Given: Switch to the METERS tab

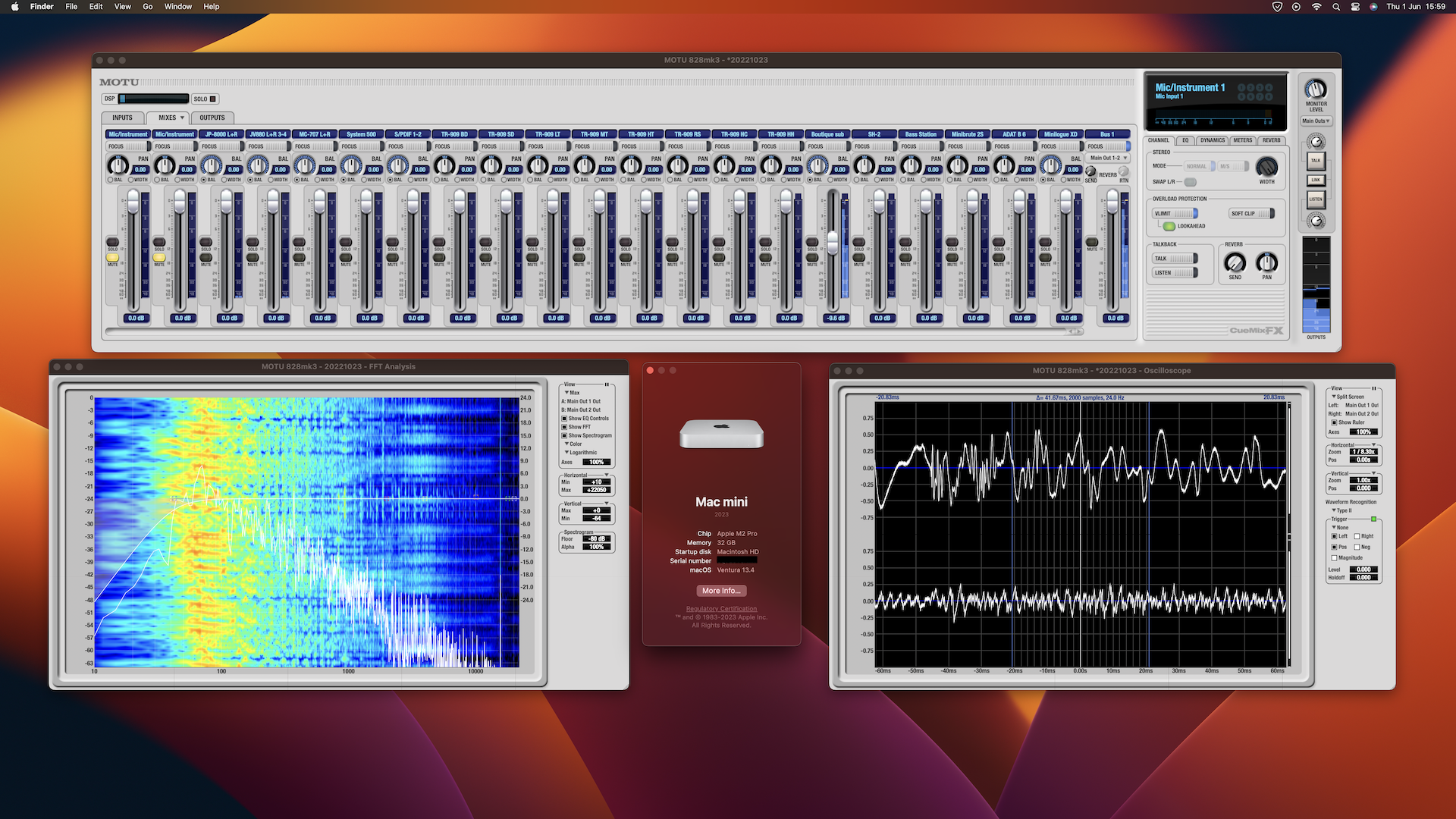Looking at the screenshot, I should pyautogui.click(x=1243, y=140).
